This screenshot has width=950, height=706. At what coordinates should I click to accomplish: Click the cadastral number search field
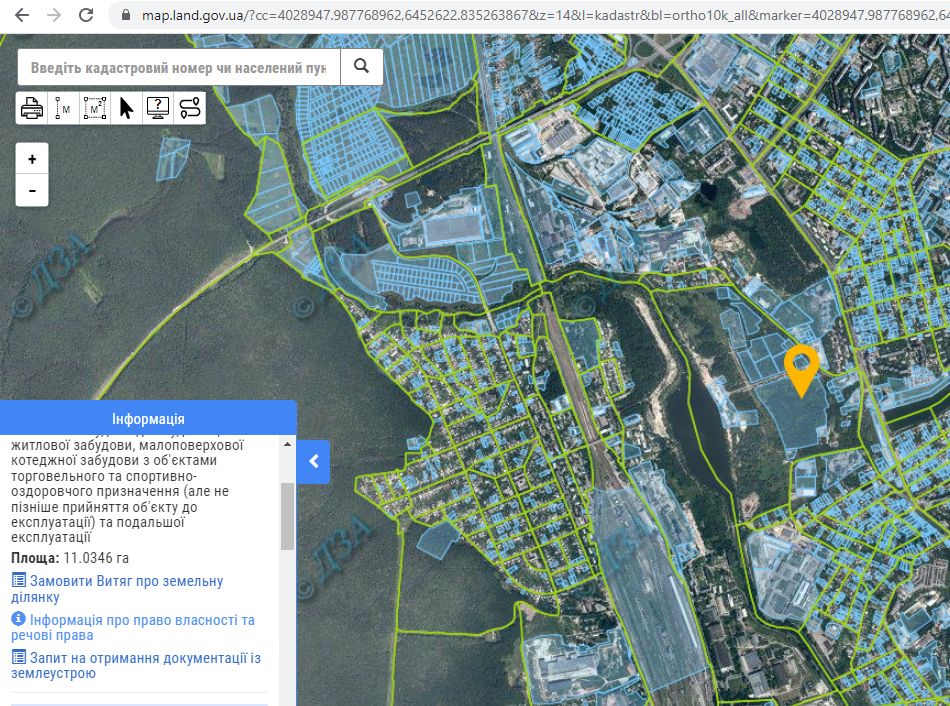179,67
